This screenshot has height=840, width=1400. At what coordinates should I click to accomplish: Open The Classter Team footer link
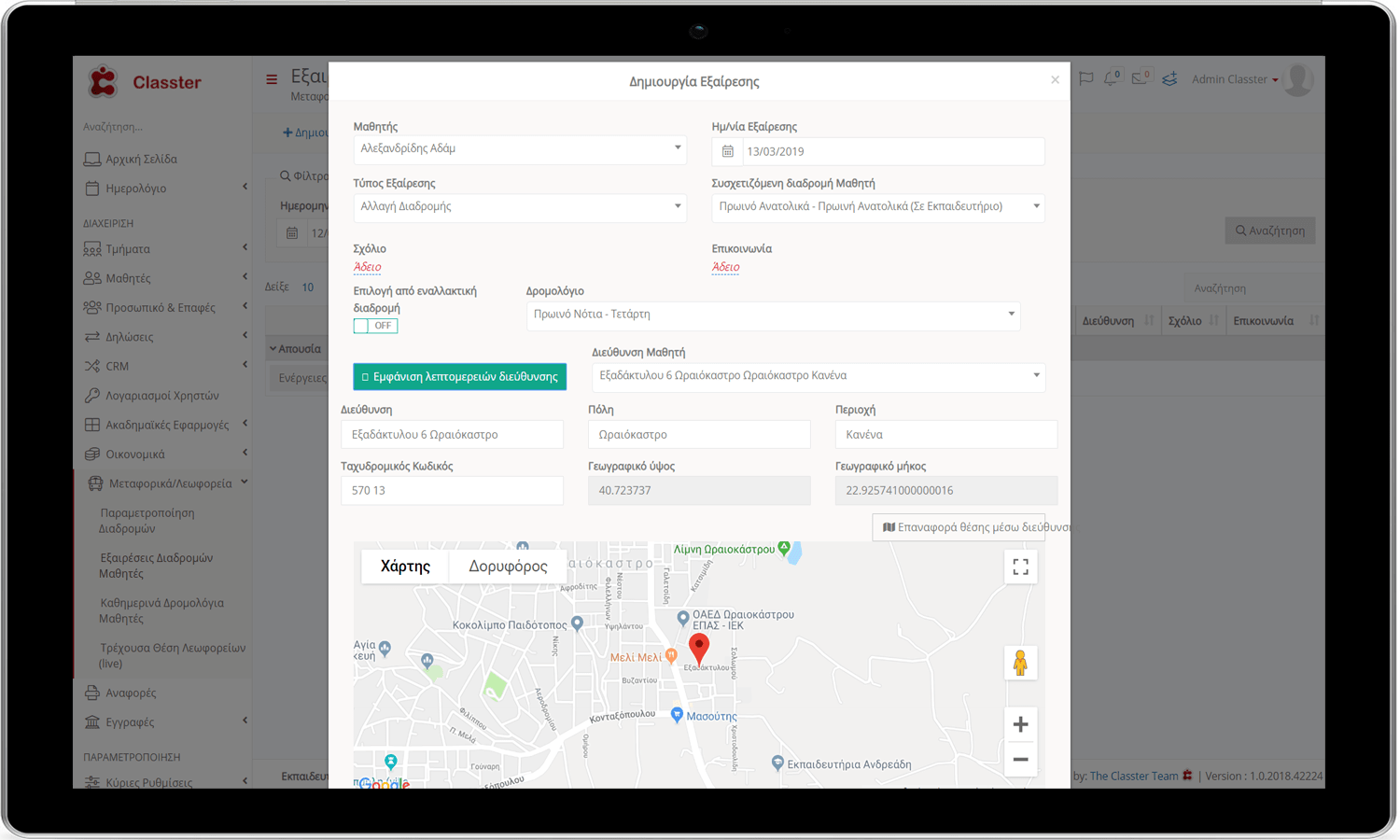pos(1133,776)
